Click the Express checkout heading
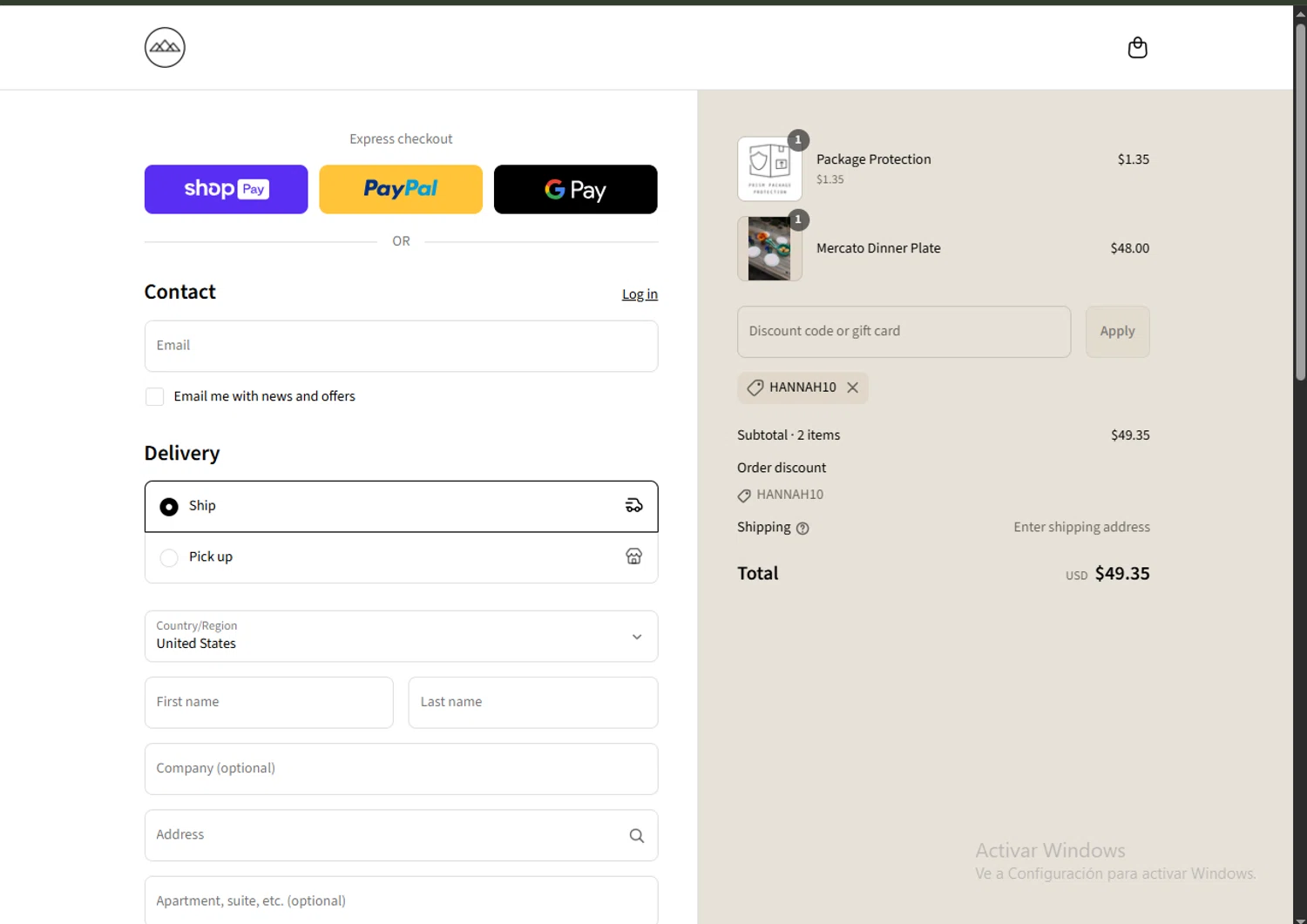Viewport: 1307px width, 924px height. click(401, 138)
